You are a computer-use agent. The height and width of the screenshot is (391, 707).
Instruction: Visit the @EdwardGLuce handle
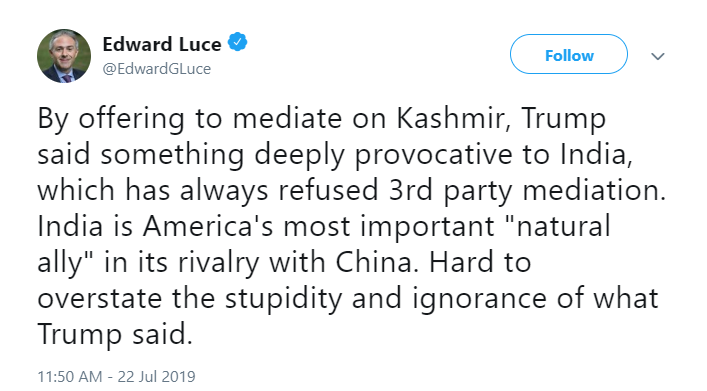[x=156, y=69]
